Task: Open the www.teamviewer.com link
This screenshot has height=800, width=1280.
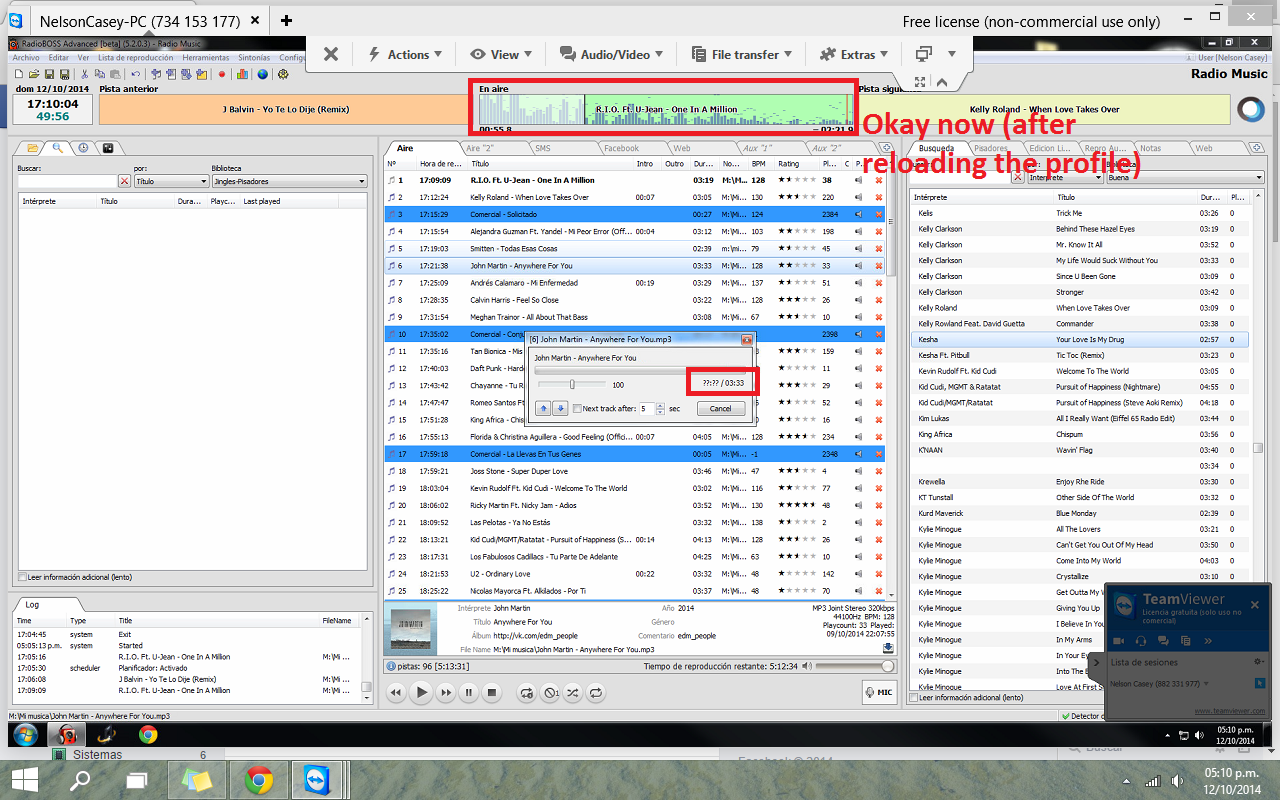Action: pyautogui.click(x=1231, y=710)
